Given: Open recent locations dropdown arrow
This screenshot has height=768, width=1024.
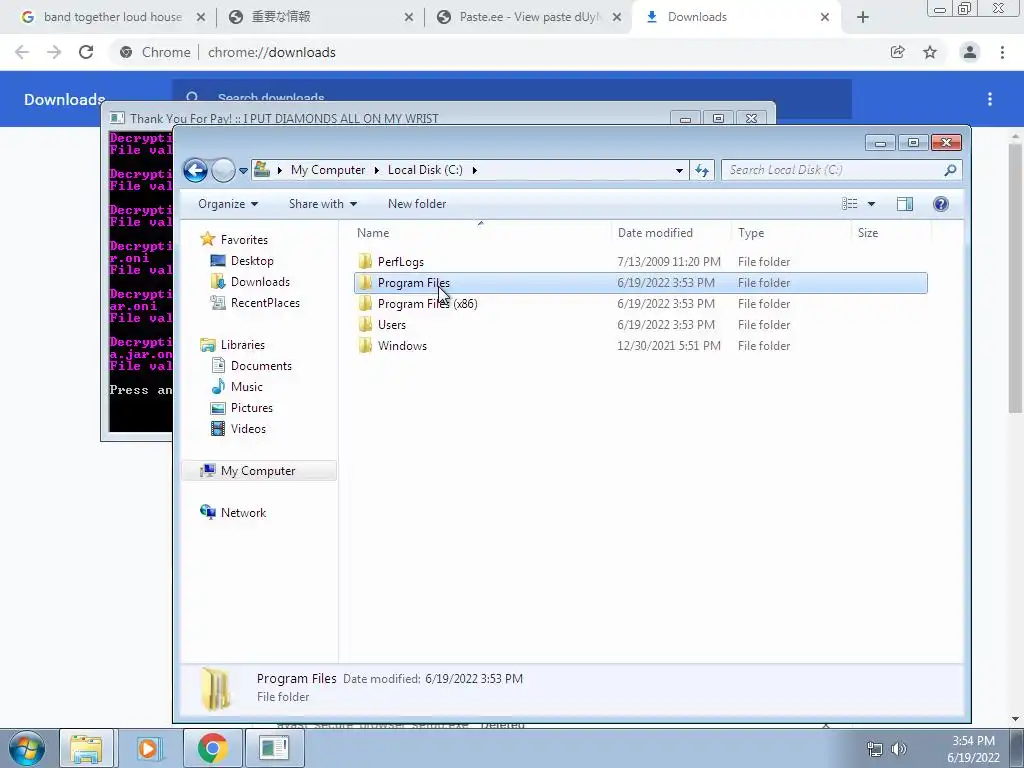Looking at the screenshot, I should coord(243,171).
